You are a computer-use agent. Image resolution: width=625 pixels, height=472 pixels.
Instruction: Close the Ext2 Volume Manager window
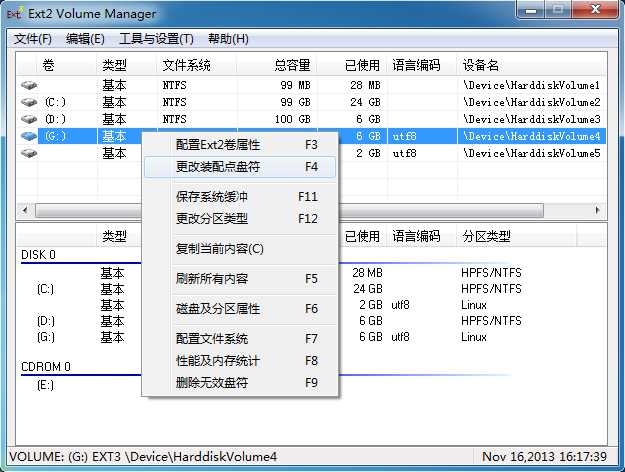[595, 10]
